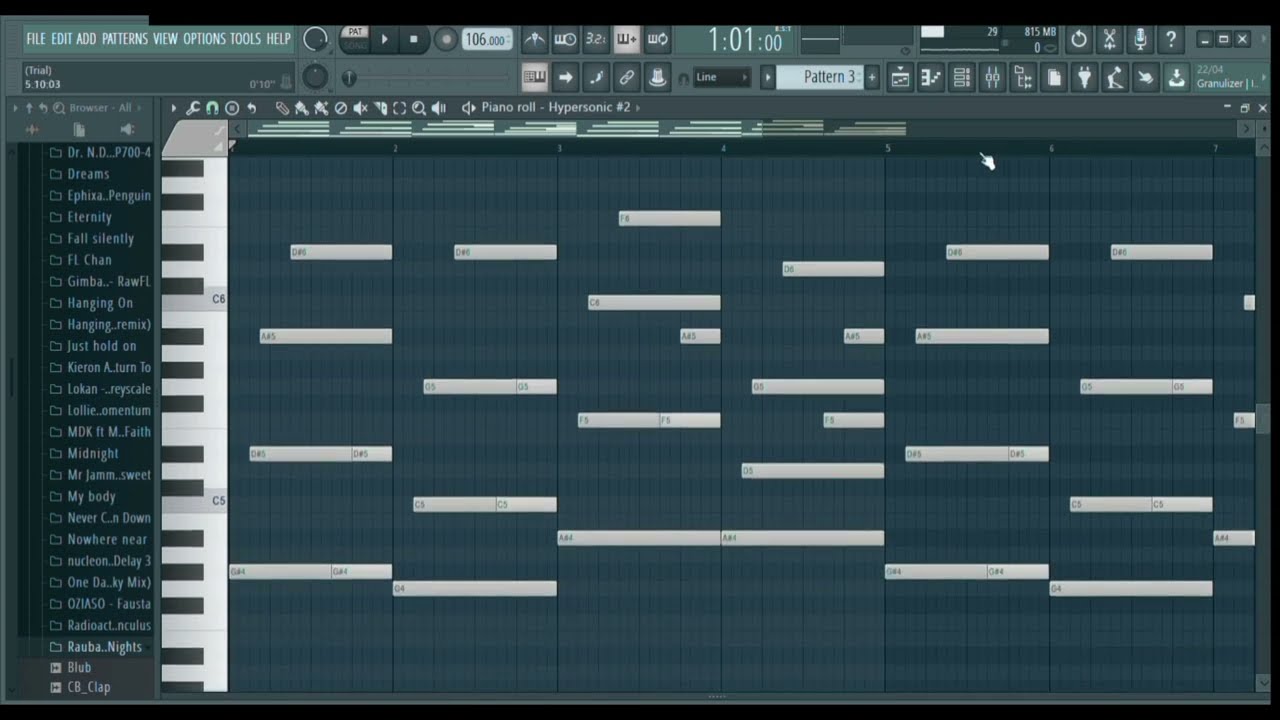Click the Record button
Viewport: 1280px width, 720px height.
pos(446,40)
